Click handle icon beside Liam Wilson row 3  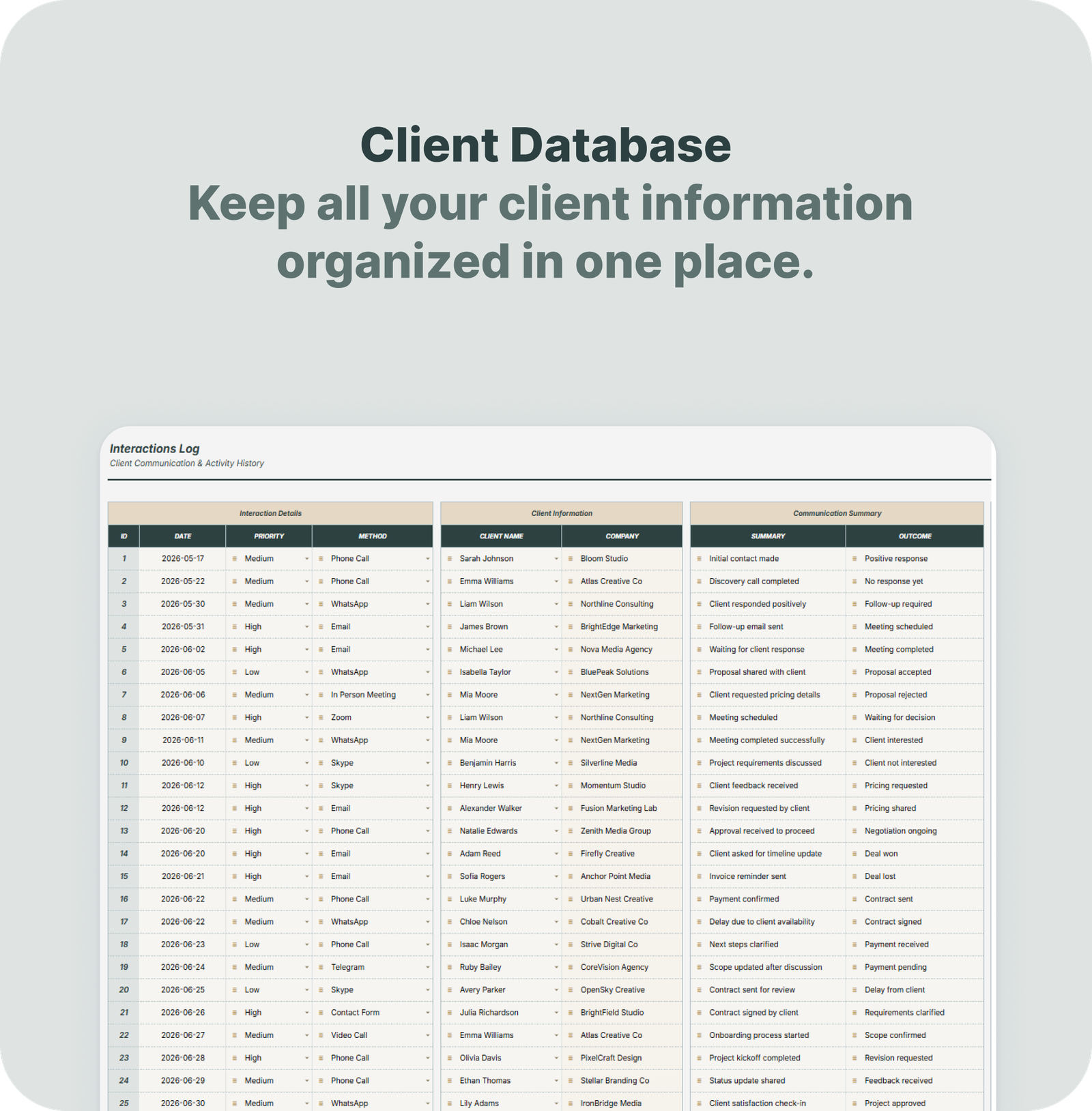[450, 604]
